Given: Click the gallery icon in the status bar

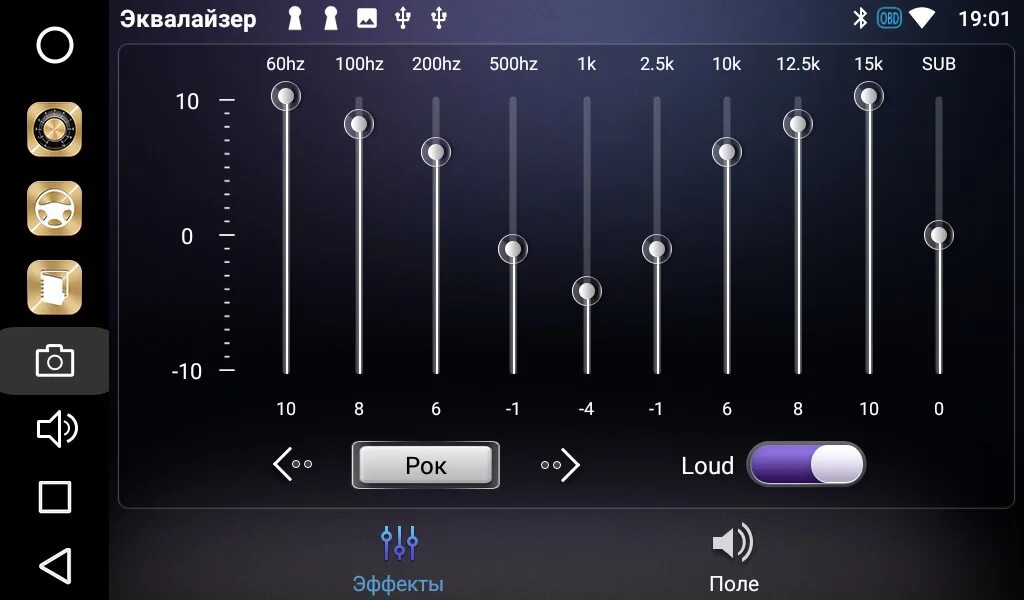Looking at the screenshot, I should click(366, 17).
